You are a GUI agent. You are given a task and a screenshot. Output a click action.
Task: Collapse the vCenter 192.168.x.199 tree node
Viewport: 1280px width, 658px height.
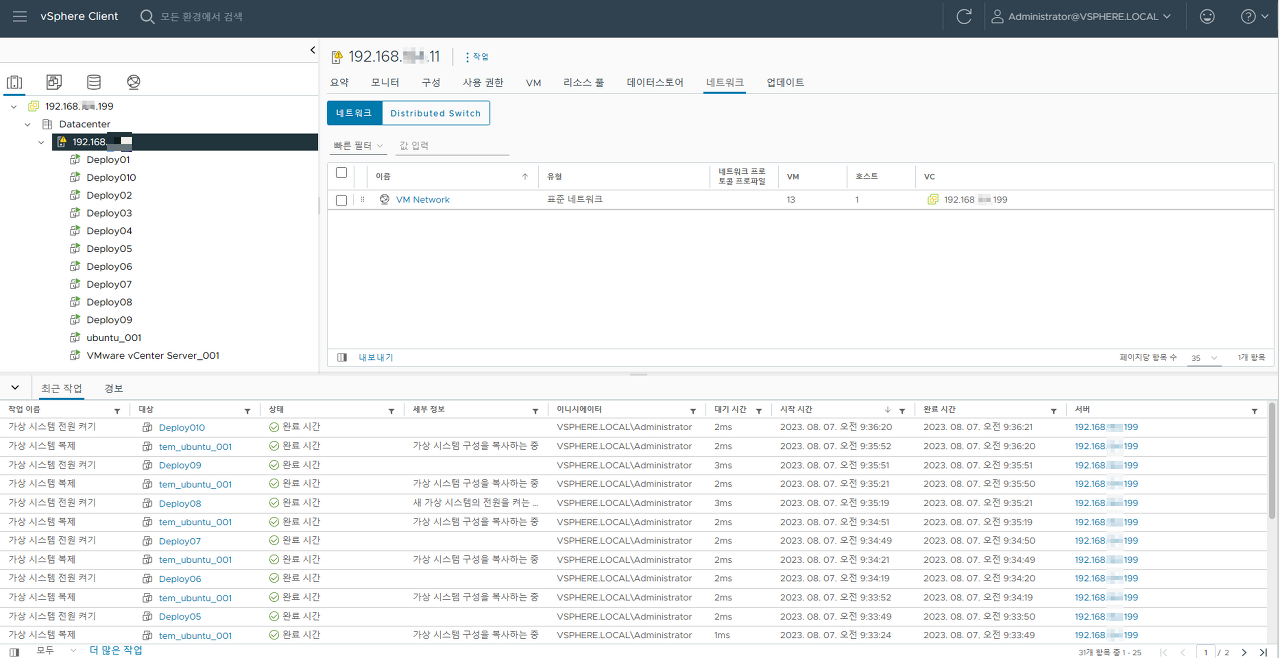point(14,106)
